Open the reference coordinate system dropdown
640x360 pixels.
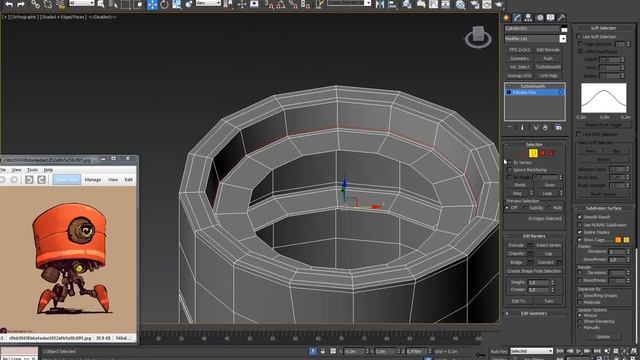(208, 3)
